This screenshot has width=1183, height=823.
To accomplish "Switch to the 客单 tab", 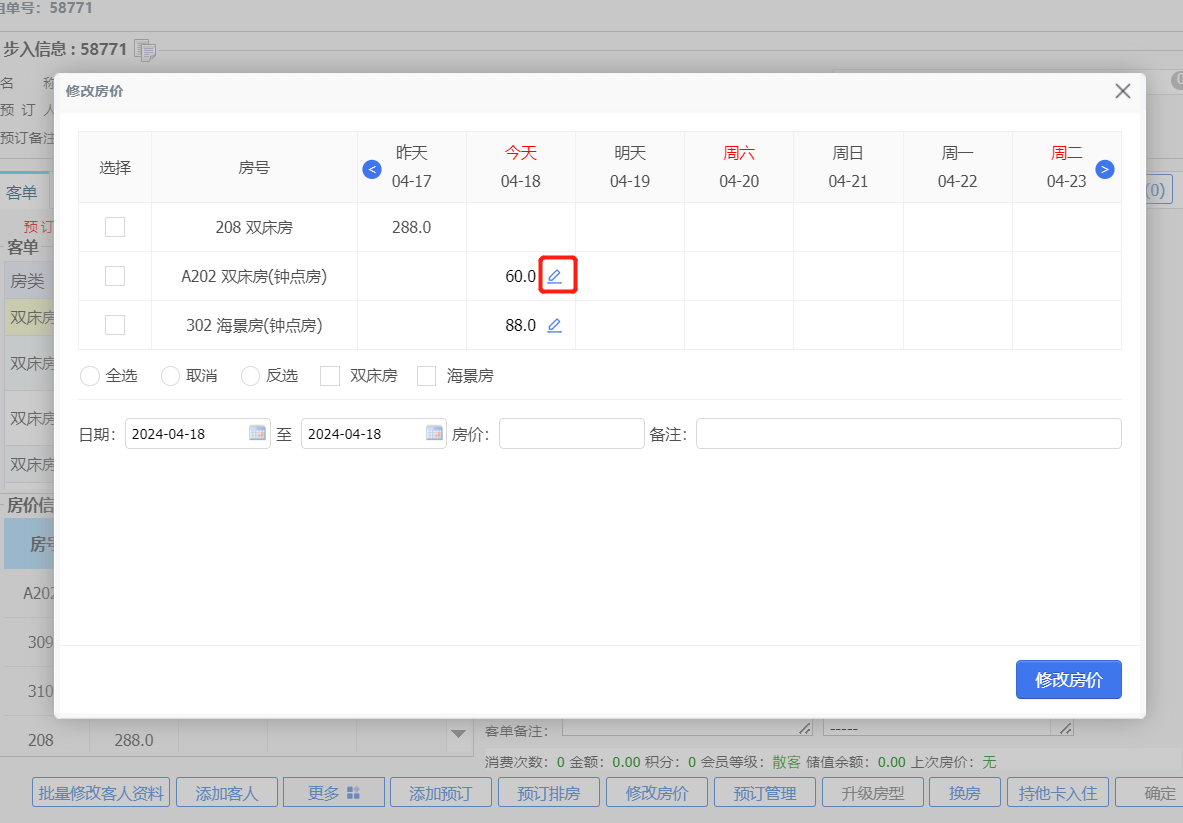I will point(23,192).
